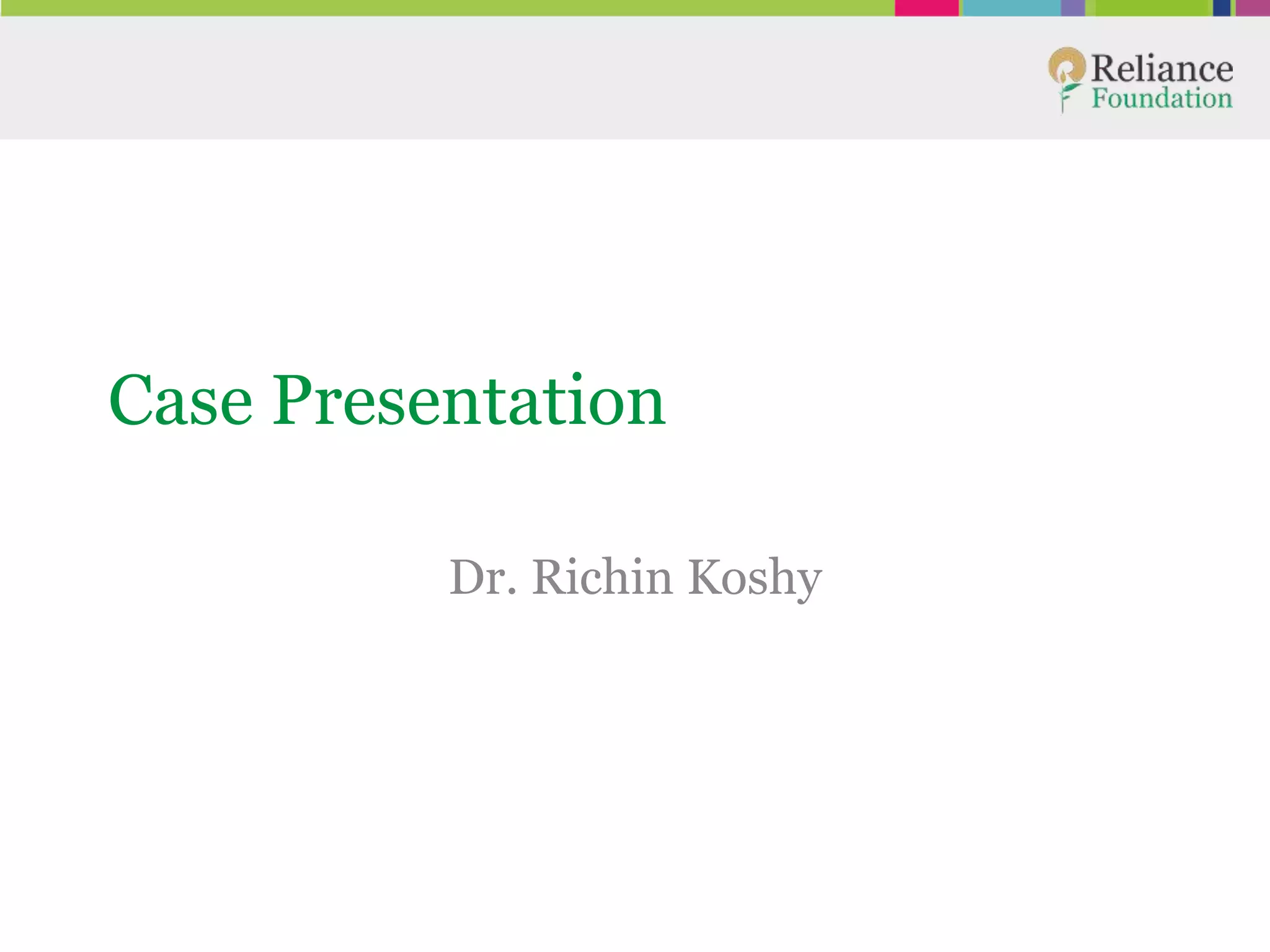Click the small purple segment in top bar

coord(1073,8)
